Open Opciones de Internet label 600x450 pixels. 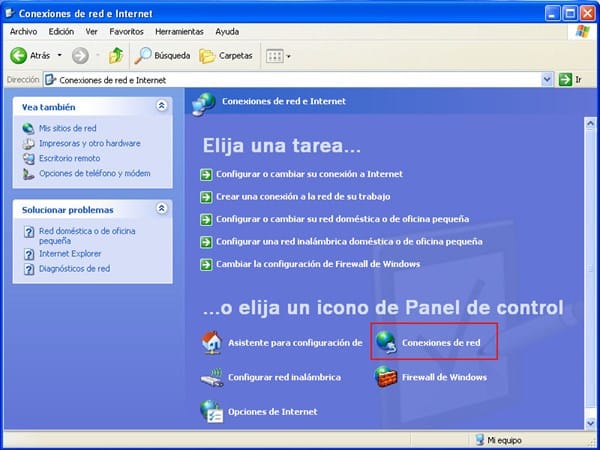[272, 412]
